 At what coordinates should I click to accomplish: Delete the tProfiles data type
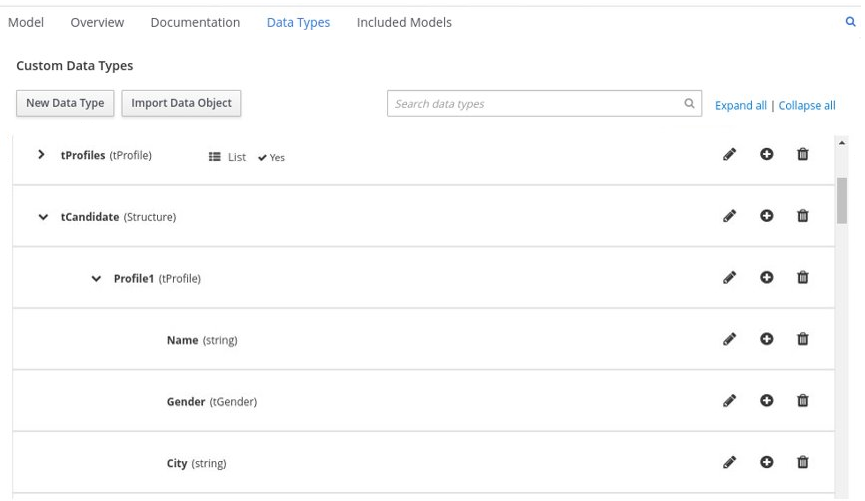[x=802, y=155]
